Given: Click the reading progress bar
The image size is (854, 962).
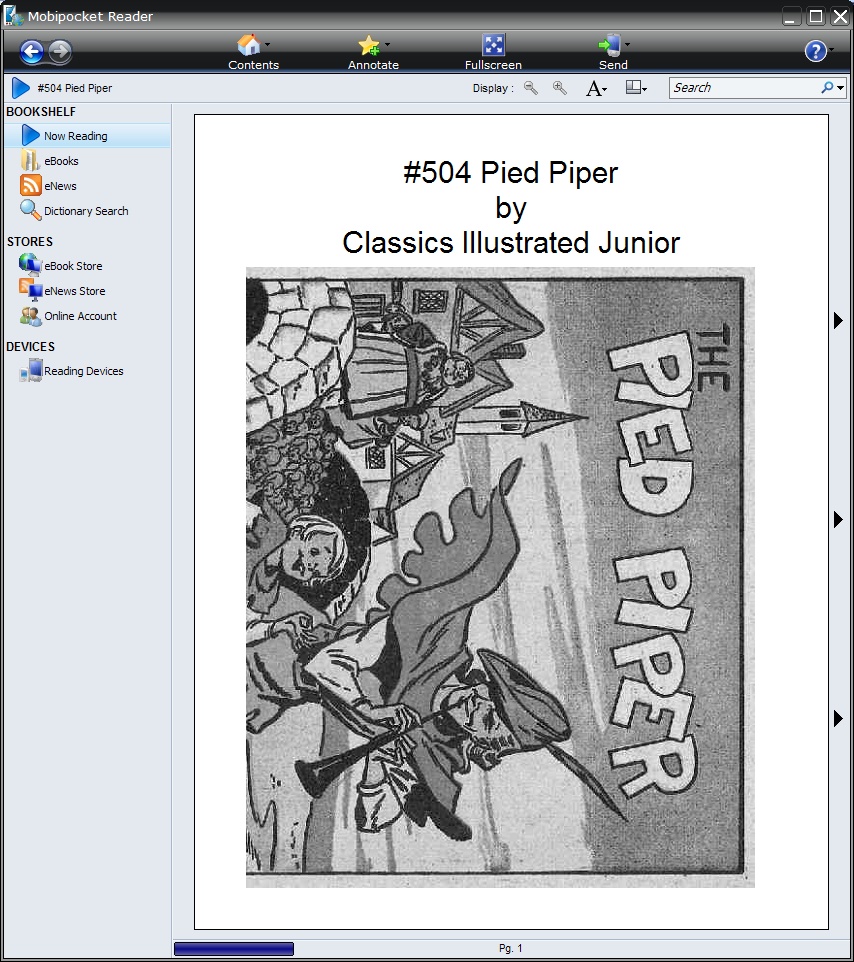Looking at the screenshot, I should (234, 949).
